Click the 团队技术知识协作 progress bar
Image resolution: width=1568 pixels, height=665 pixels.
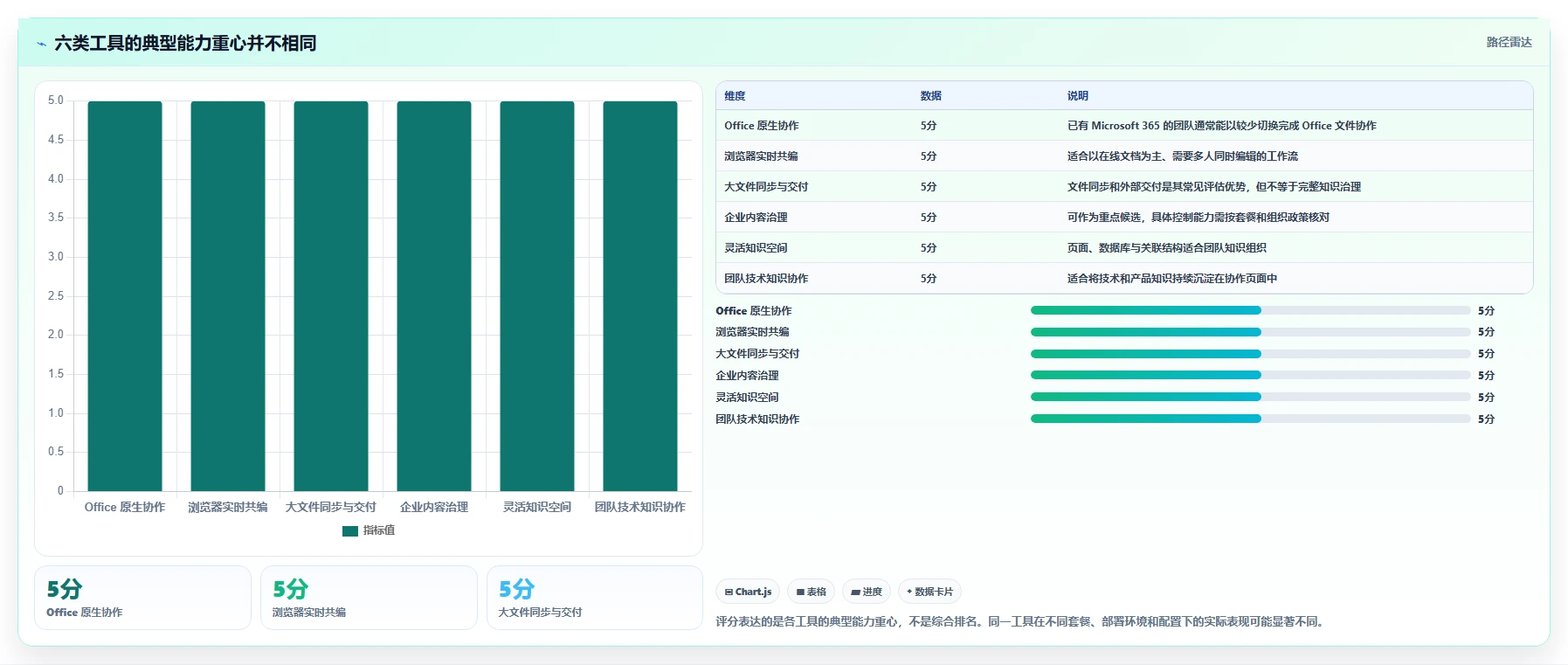(x=1250, y=419)
